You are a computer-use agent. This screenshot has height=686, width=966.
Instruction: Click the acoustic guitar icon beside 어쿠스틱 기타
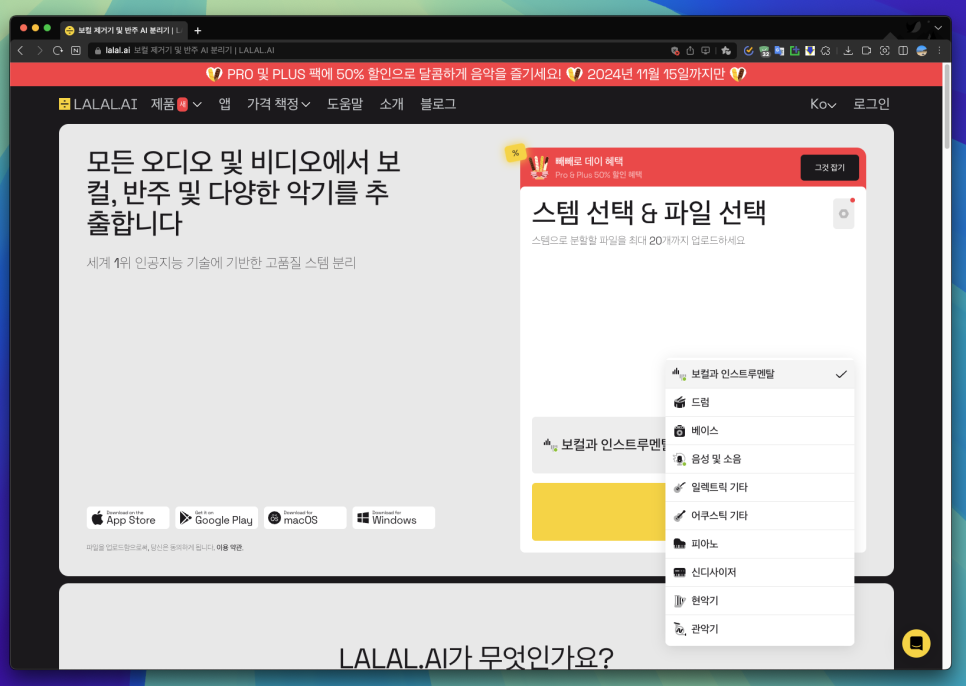pyautogui.click(x=680, y=515)
